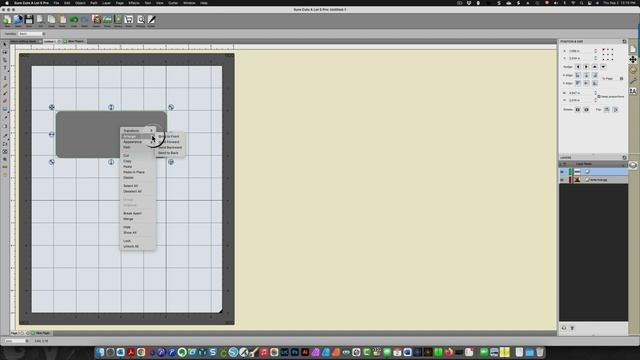Click the Nudge down arrow button
Viewport: 640px width, 360px height.
pos(603,67)
